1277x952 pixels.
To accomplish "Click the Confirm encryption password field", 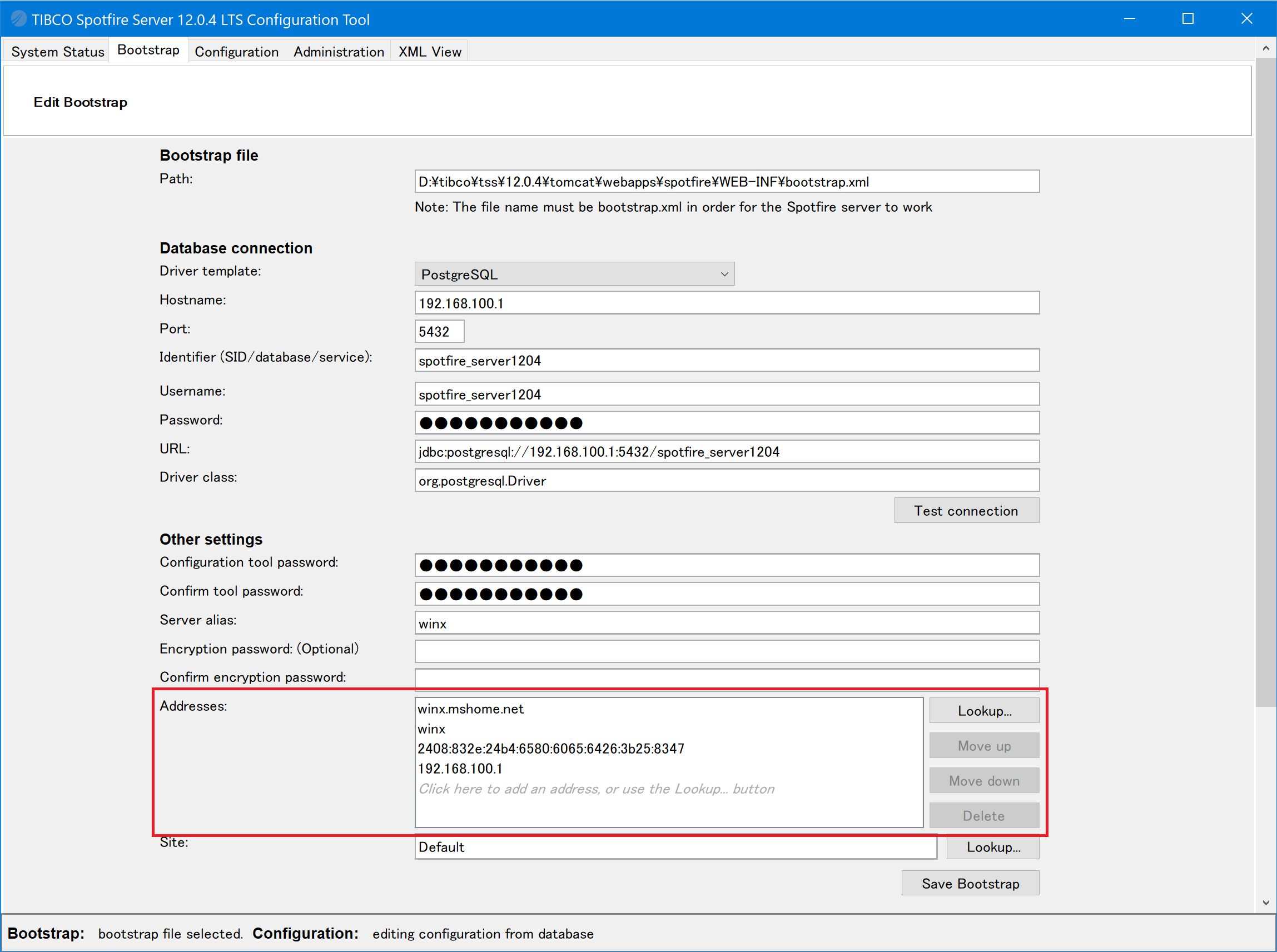I will click(727, 679).
